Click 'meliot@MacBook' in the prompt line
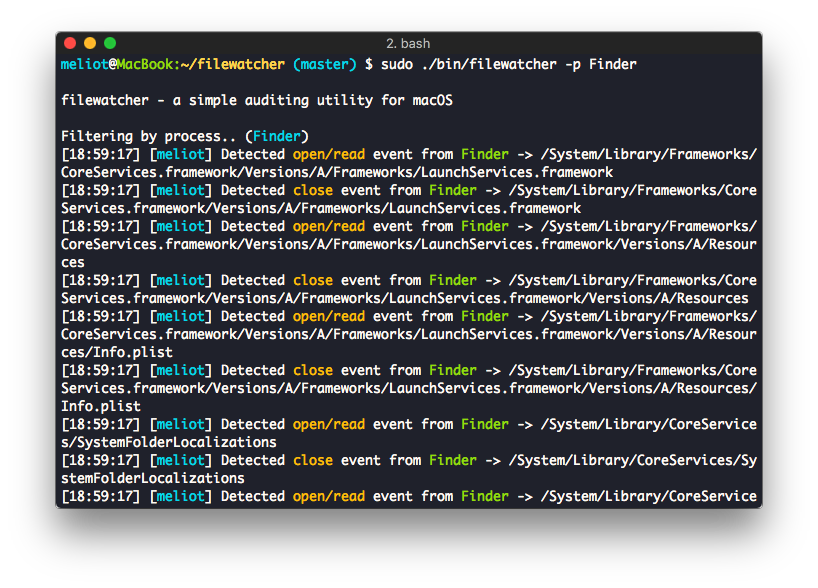This screenshot has height=588, width=818. (x=117, y=64)
